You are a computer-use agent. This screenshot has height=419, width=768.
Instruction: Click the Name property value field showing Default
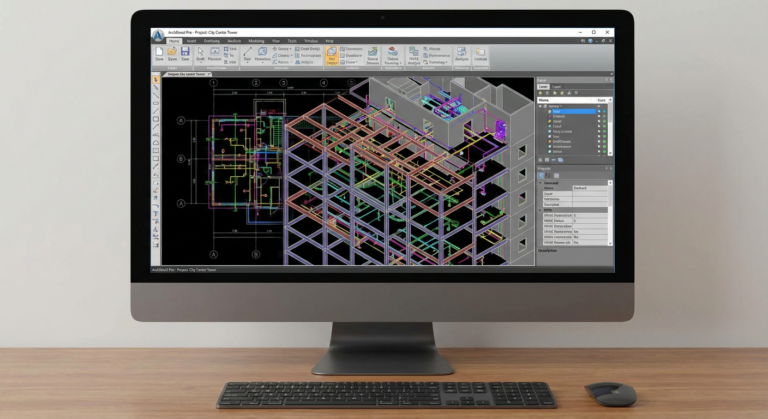pyautogui.click(x=590, y=188)
